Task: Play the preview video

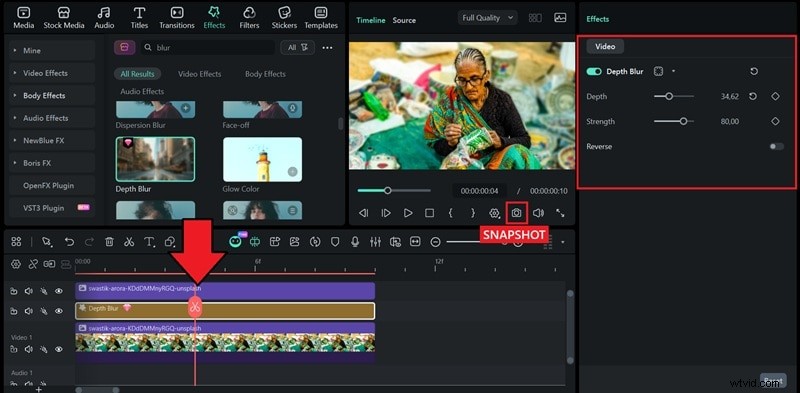Action: pos(408,213)
